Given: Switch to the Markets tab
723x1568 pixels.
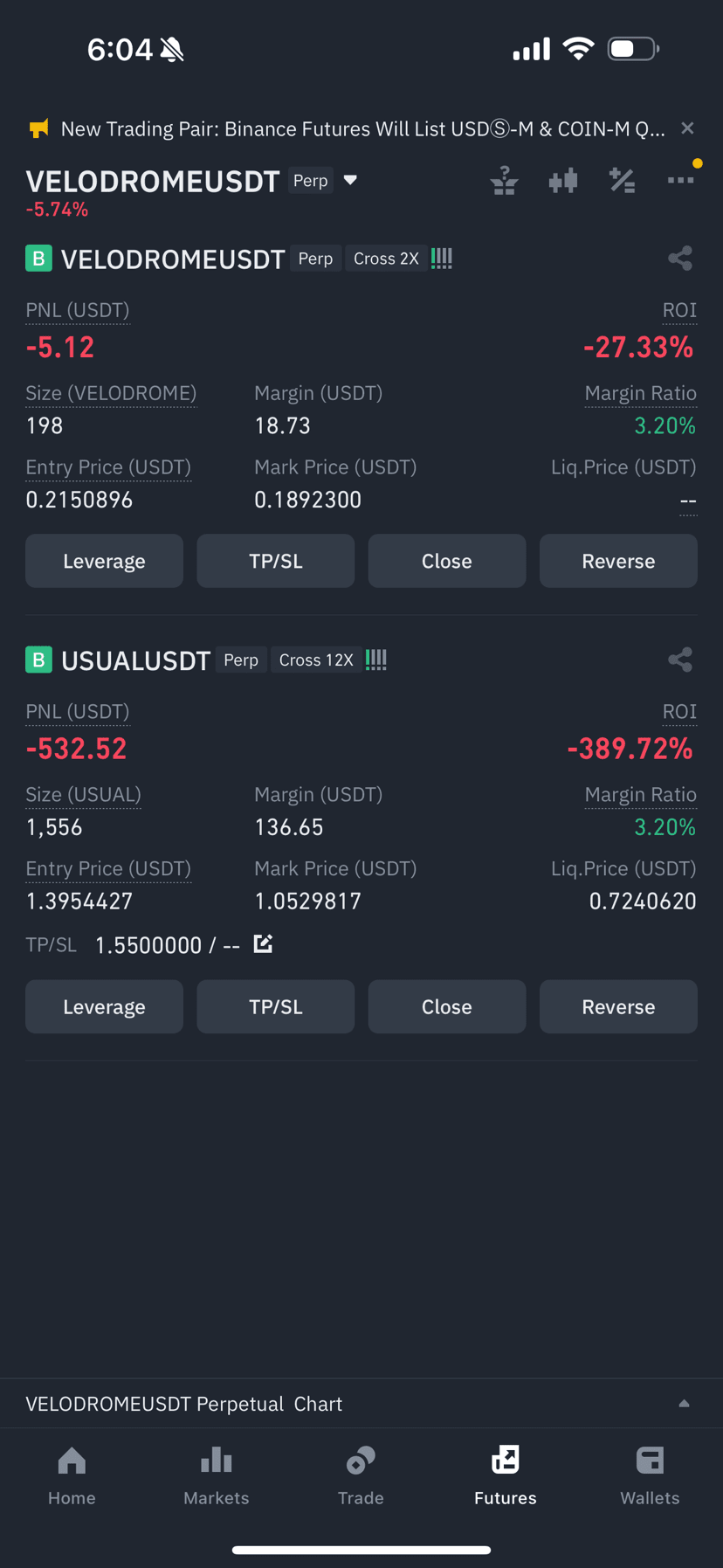Looking at the screenshot, I should coord(217,1475).
